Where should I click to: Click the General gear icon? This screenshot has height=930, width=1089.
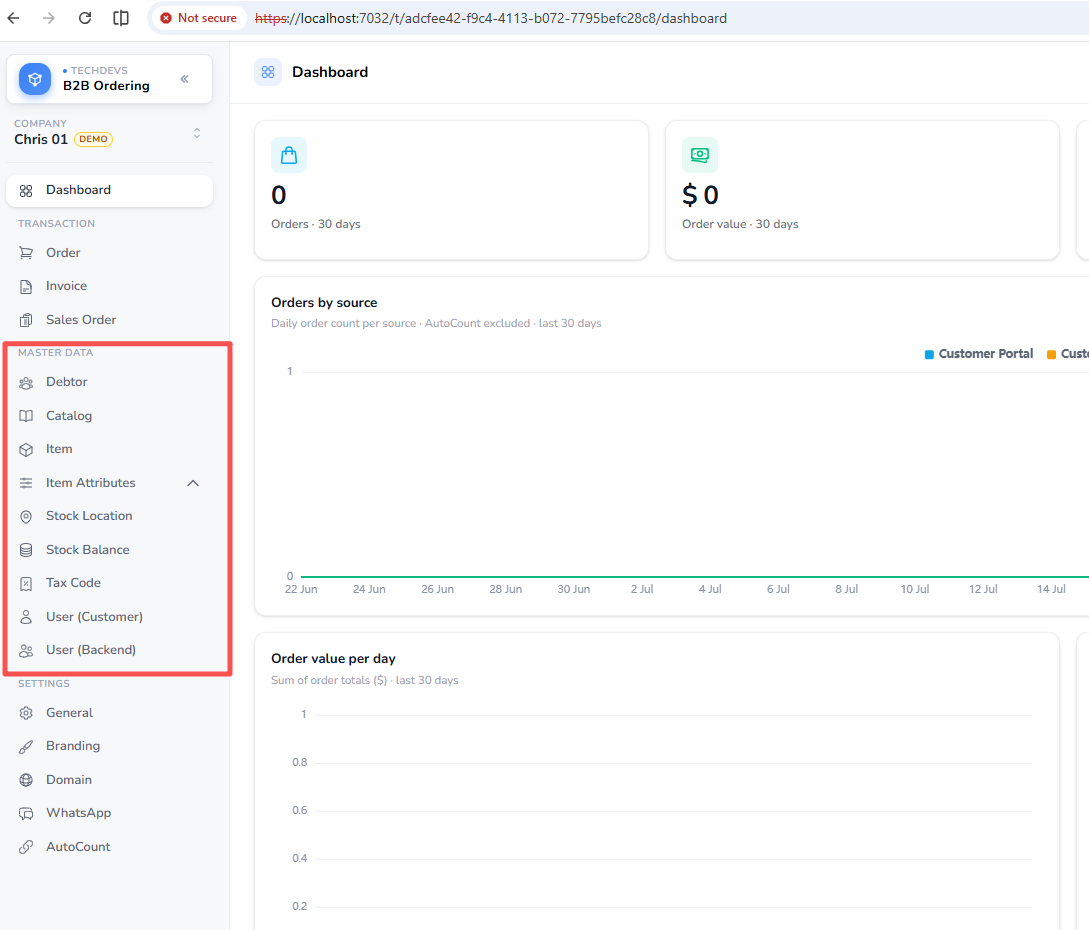pos(26,713)
